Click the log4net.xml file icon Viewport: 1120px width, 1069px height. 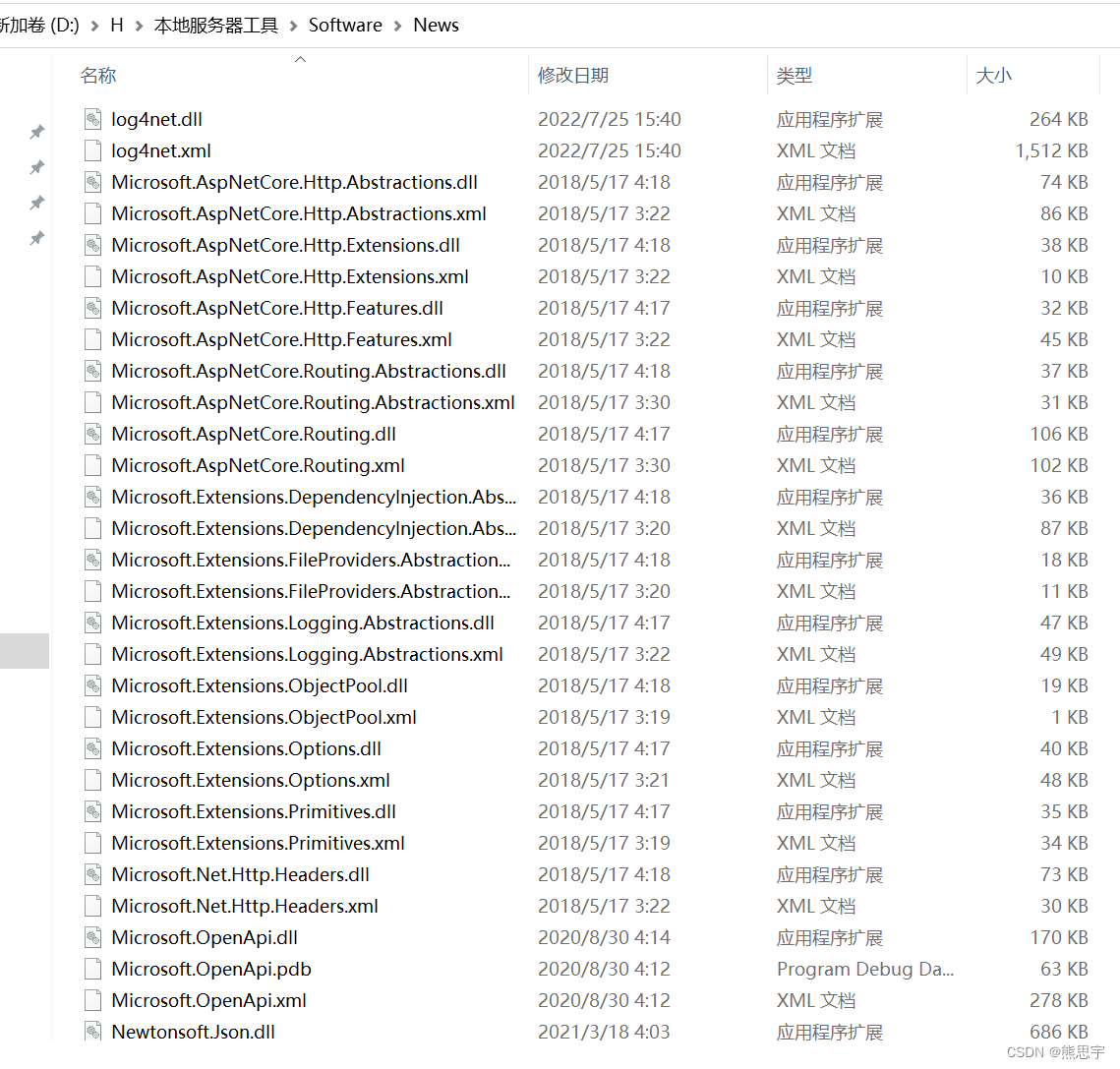tap(92, 150)
